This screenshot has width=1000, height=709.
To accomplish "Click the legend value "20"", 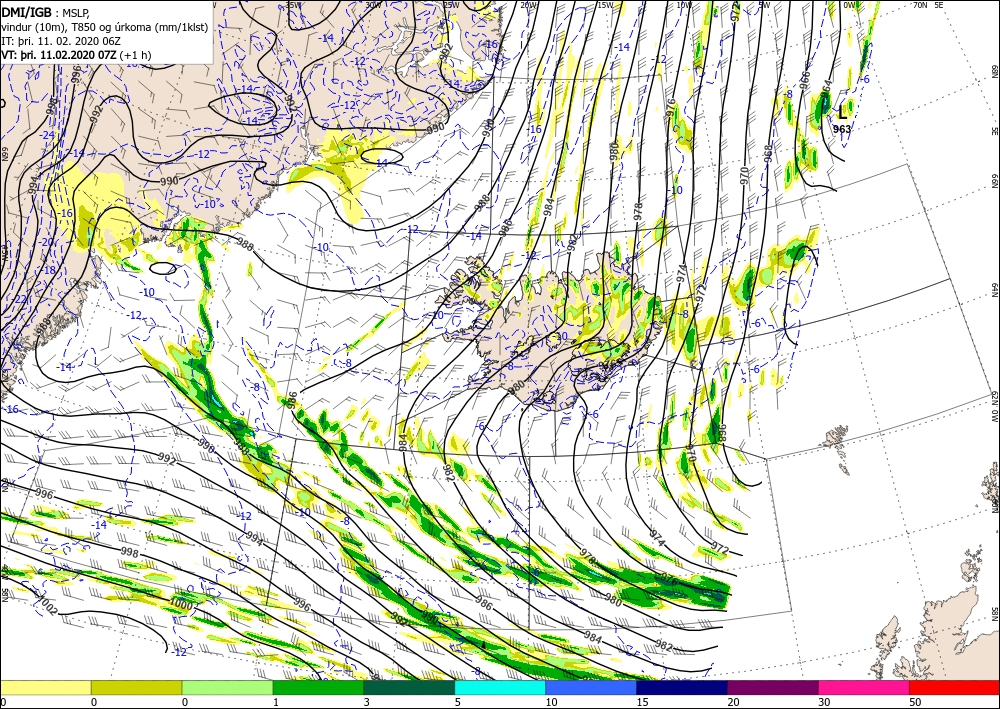I will click(x=733, y=702).
